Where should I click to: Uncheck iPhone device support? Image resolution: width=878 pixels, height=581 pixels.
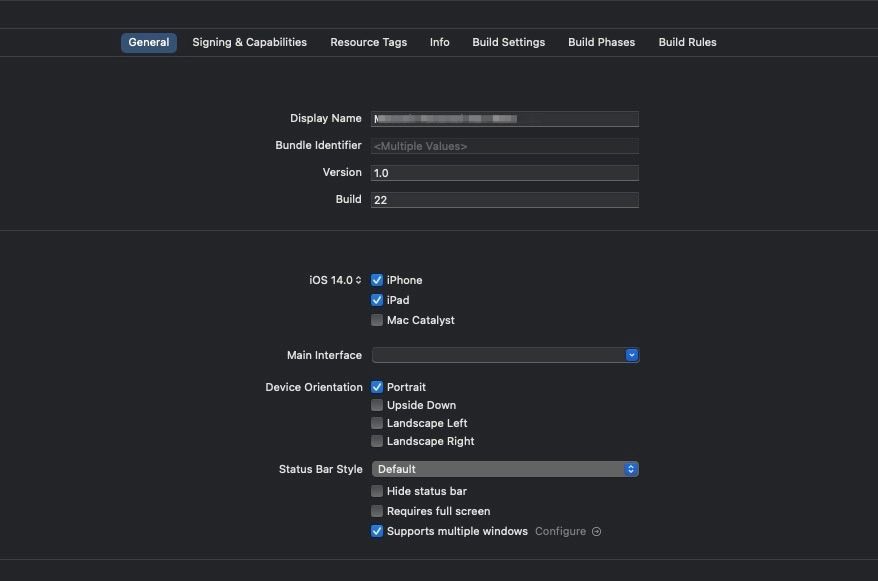(x=377, y=280)
